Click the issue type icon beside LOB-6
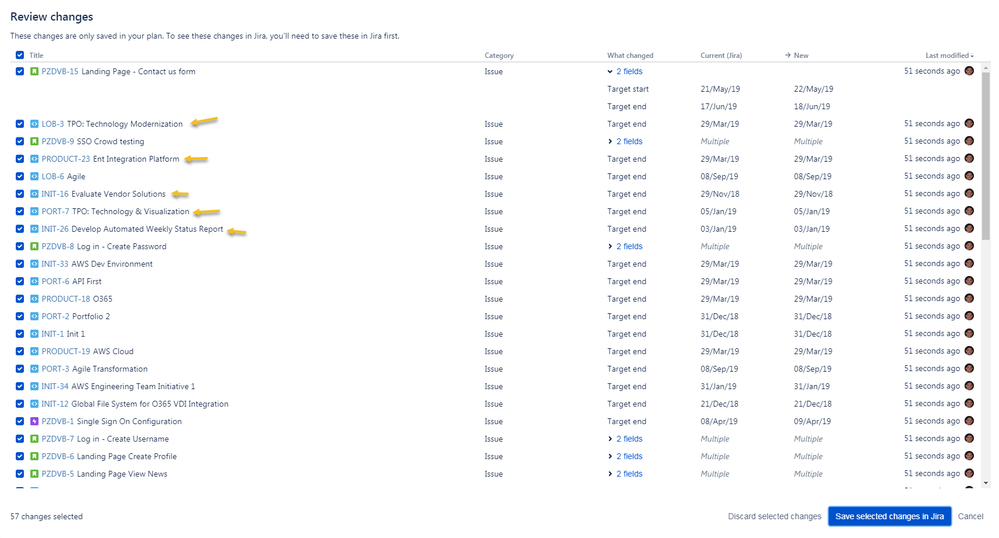Screen dimensions: 999x538 click(34, 177)
